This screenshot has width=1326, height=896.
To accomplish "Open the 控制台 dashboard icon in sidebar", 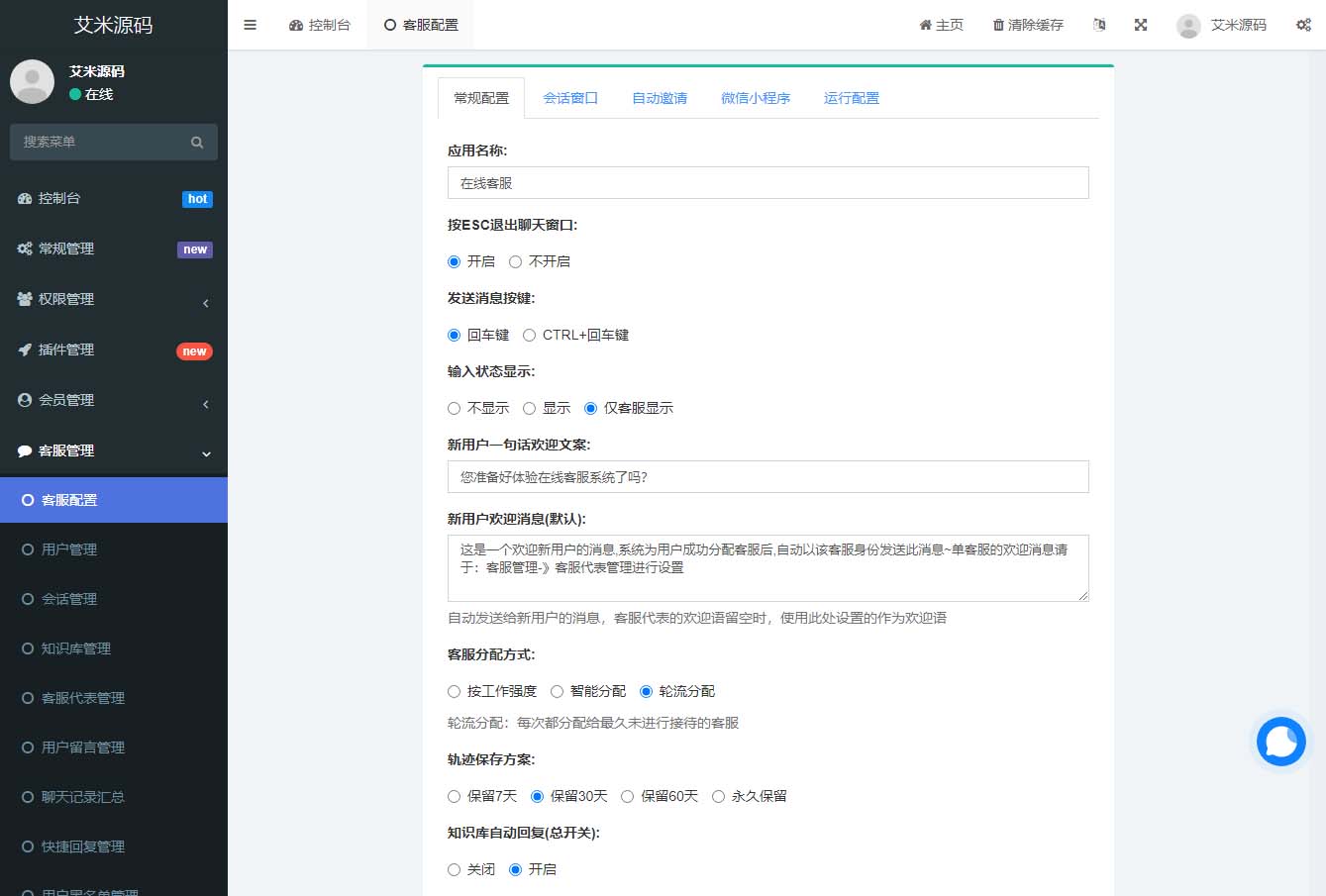I will [x=24, y=198].
